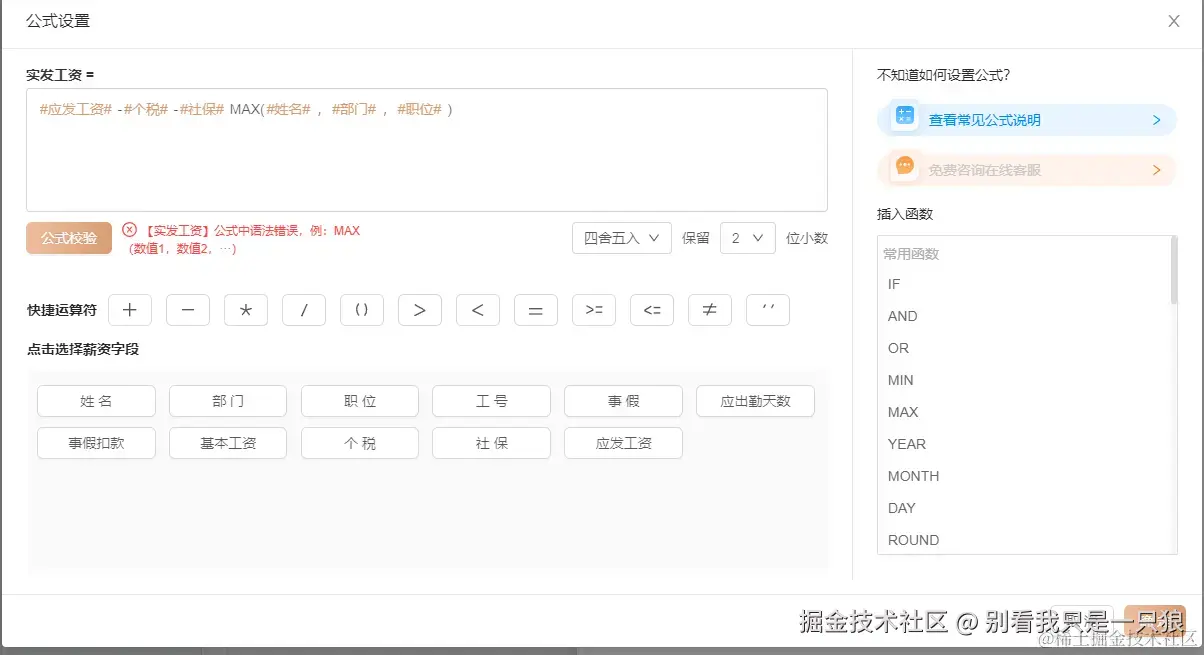
Task: Click the calculator icon beside 查看常见公式说明
Action: coord(904,118)
